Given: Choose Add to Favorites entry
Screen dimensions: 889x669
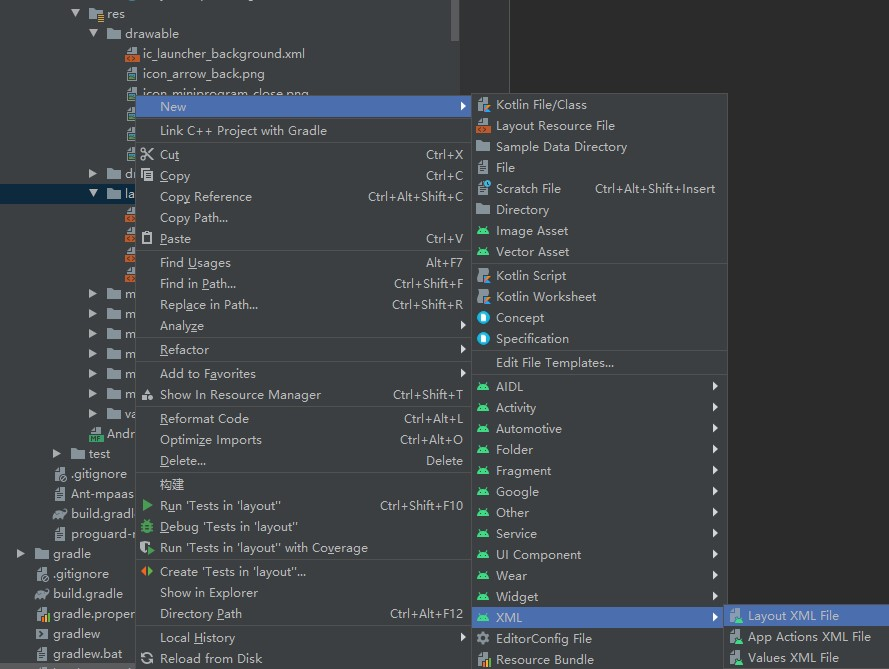Looking at the screenshot, I should 303,374.
